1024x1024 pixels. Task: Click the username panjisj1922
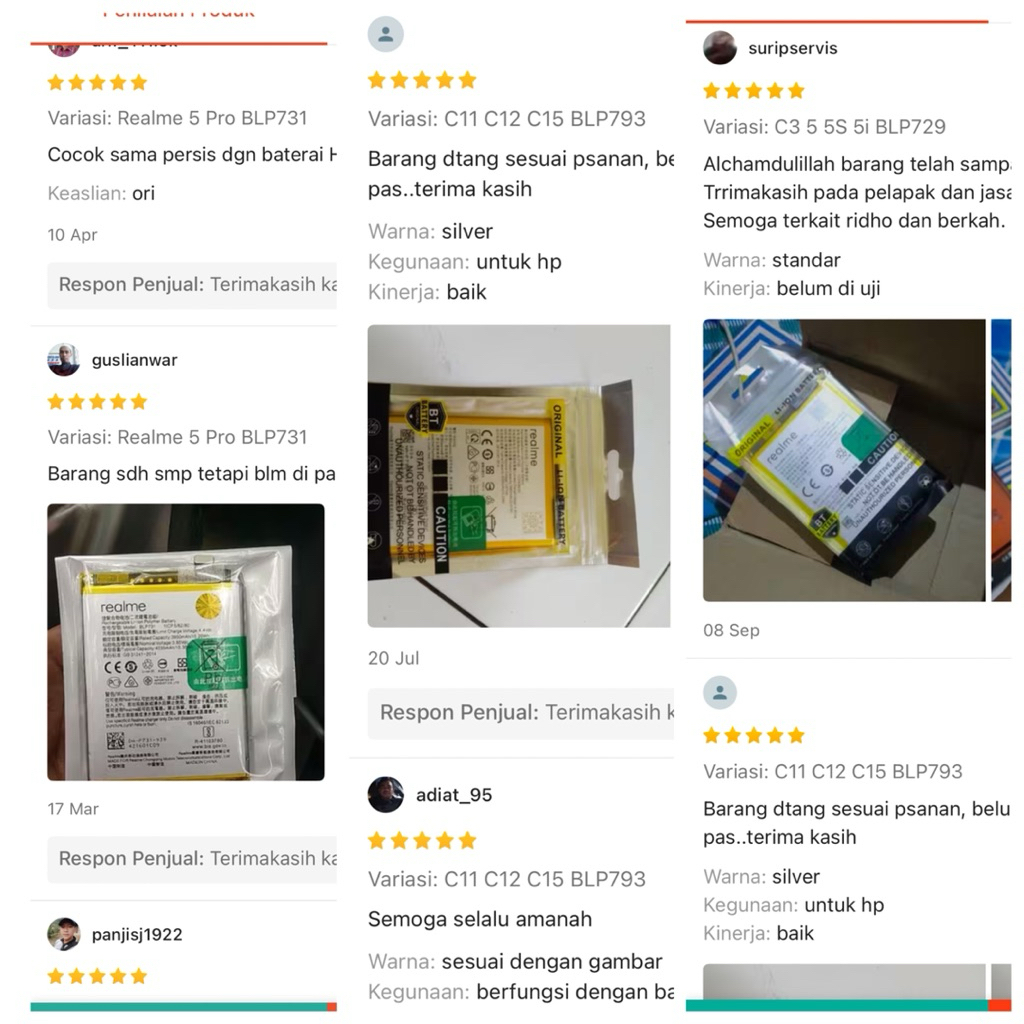(x=137, y=935)
